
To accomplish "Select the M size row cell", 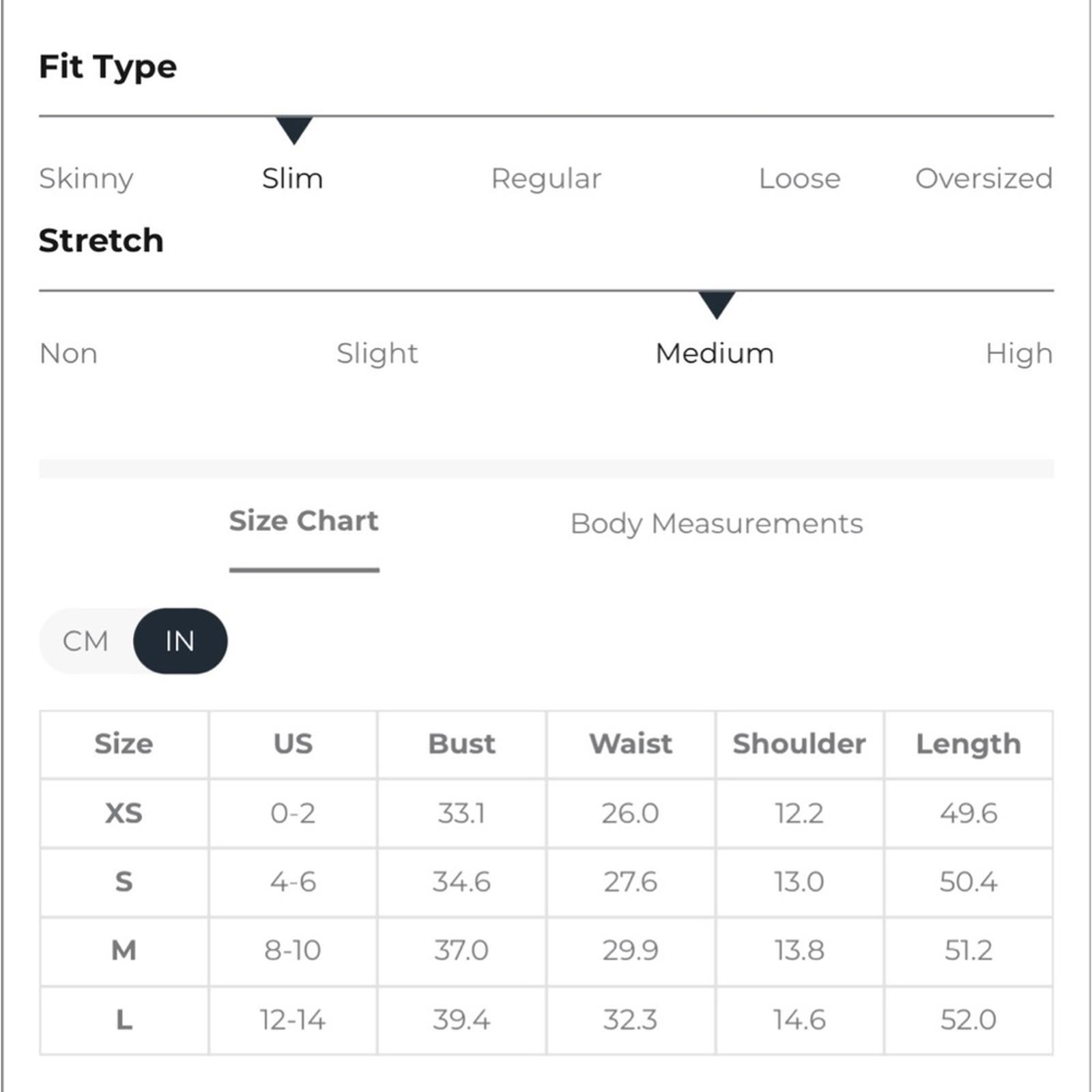I will click(x=124, y=951).
